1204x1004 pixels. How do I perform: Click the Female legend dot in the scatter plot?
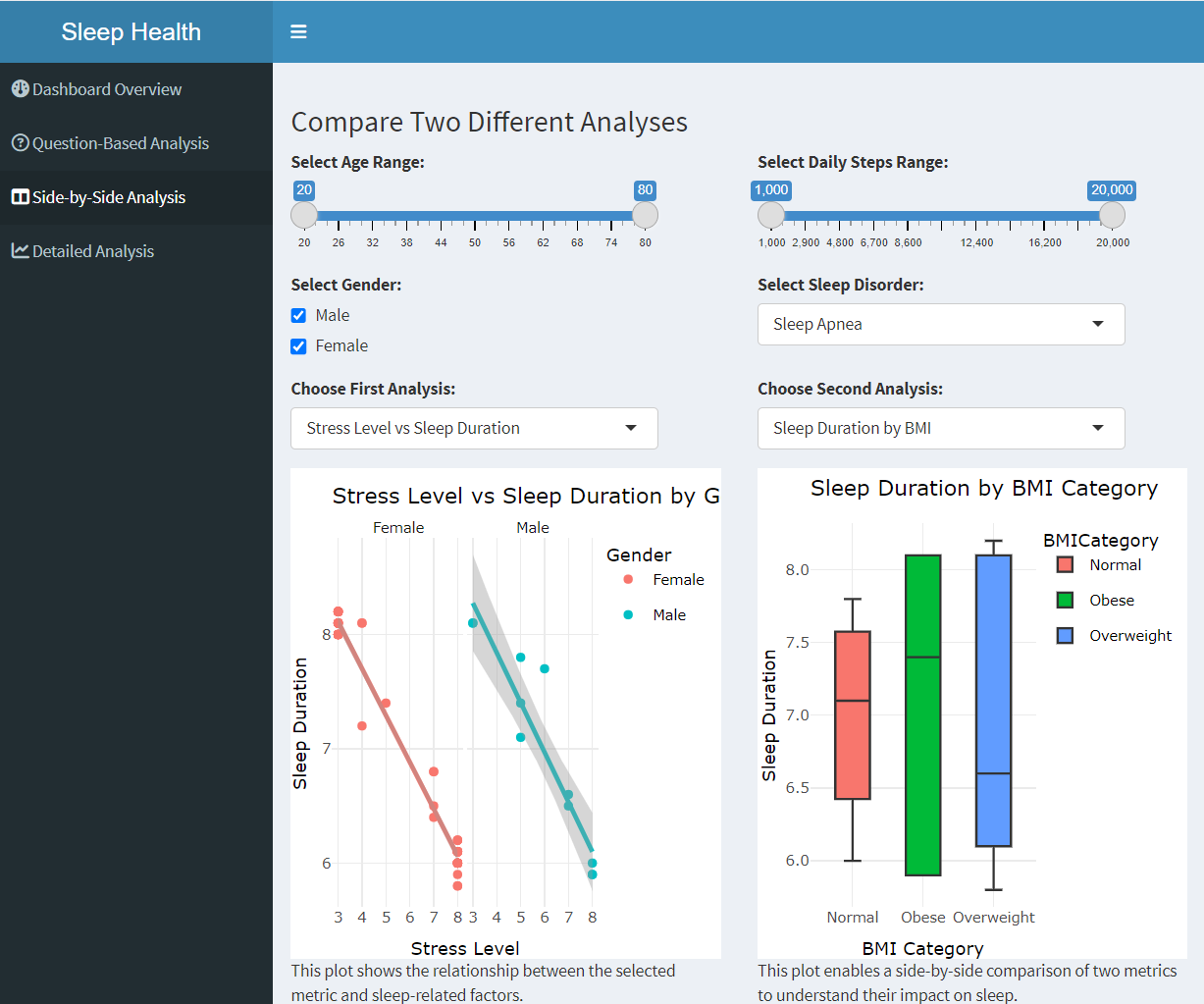(629, 579)
